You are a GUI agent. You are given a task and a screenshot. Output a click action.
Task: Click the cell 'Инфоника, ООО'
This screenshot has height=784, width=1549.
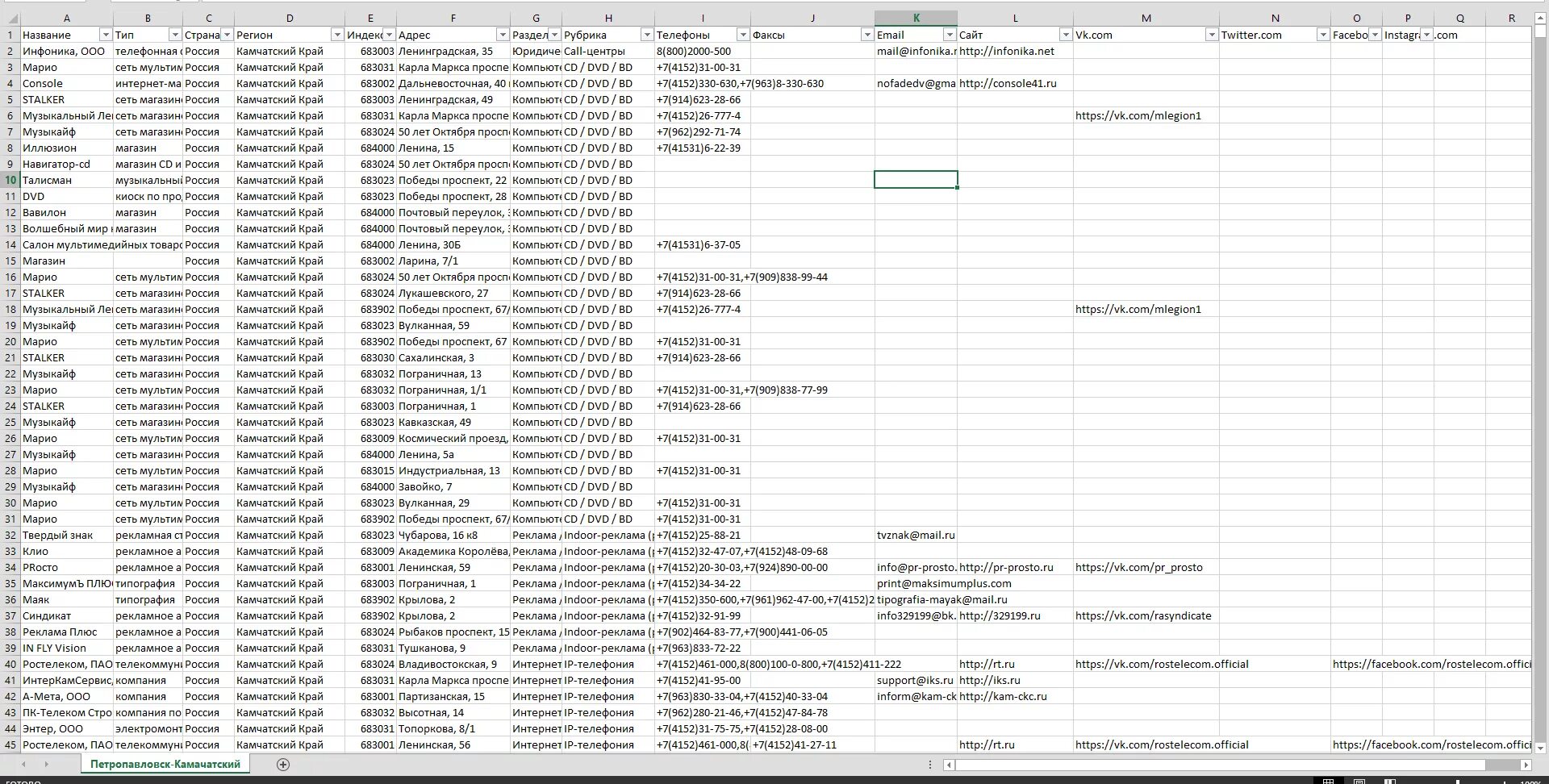[x=67, y=51]
